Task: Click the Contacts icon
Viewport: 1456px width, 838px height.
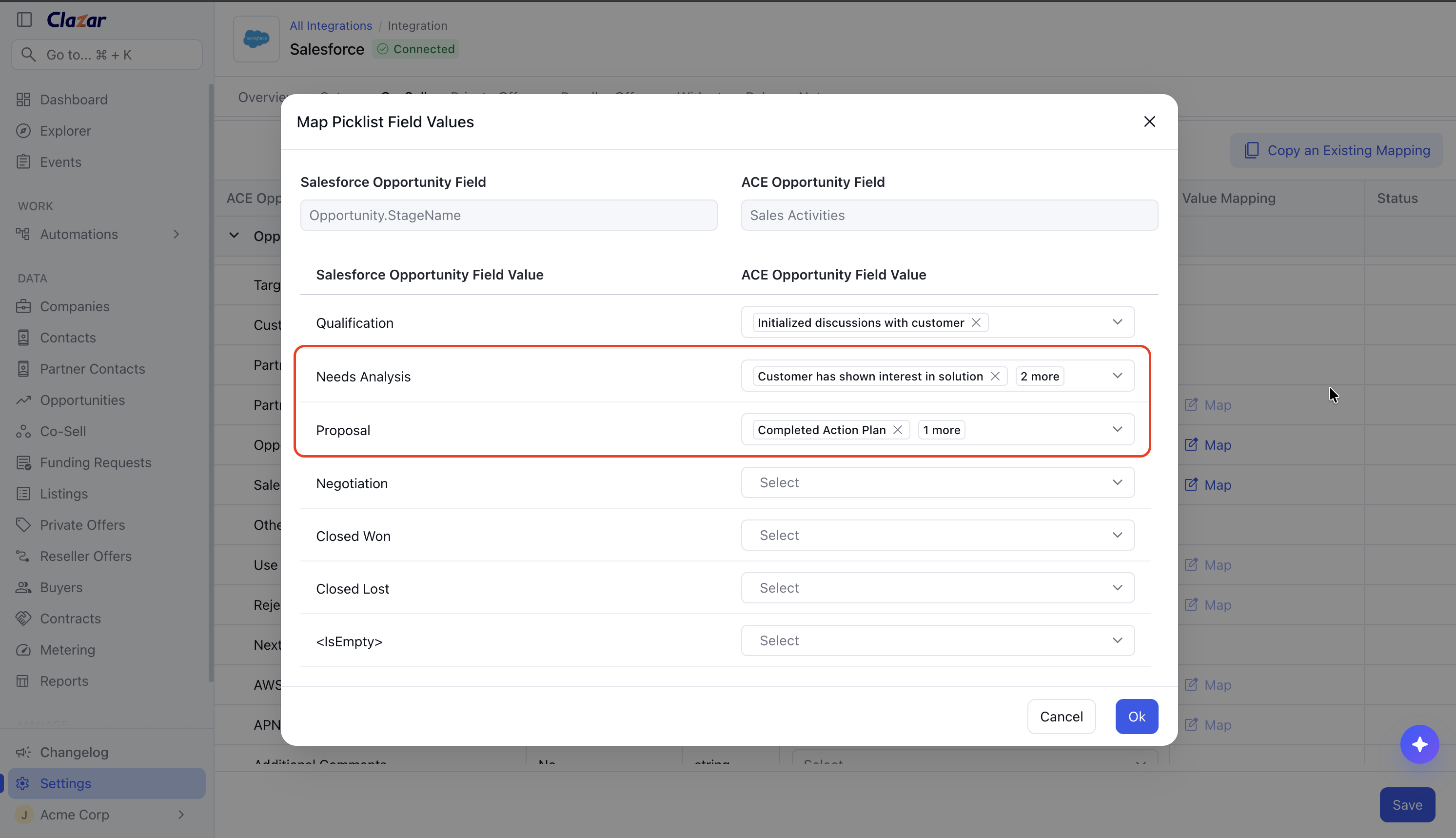Action: point(23,337)
